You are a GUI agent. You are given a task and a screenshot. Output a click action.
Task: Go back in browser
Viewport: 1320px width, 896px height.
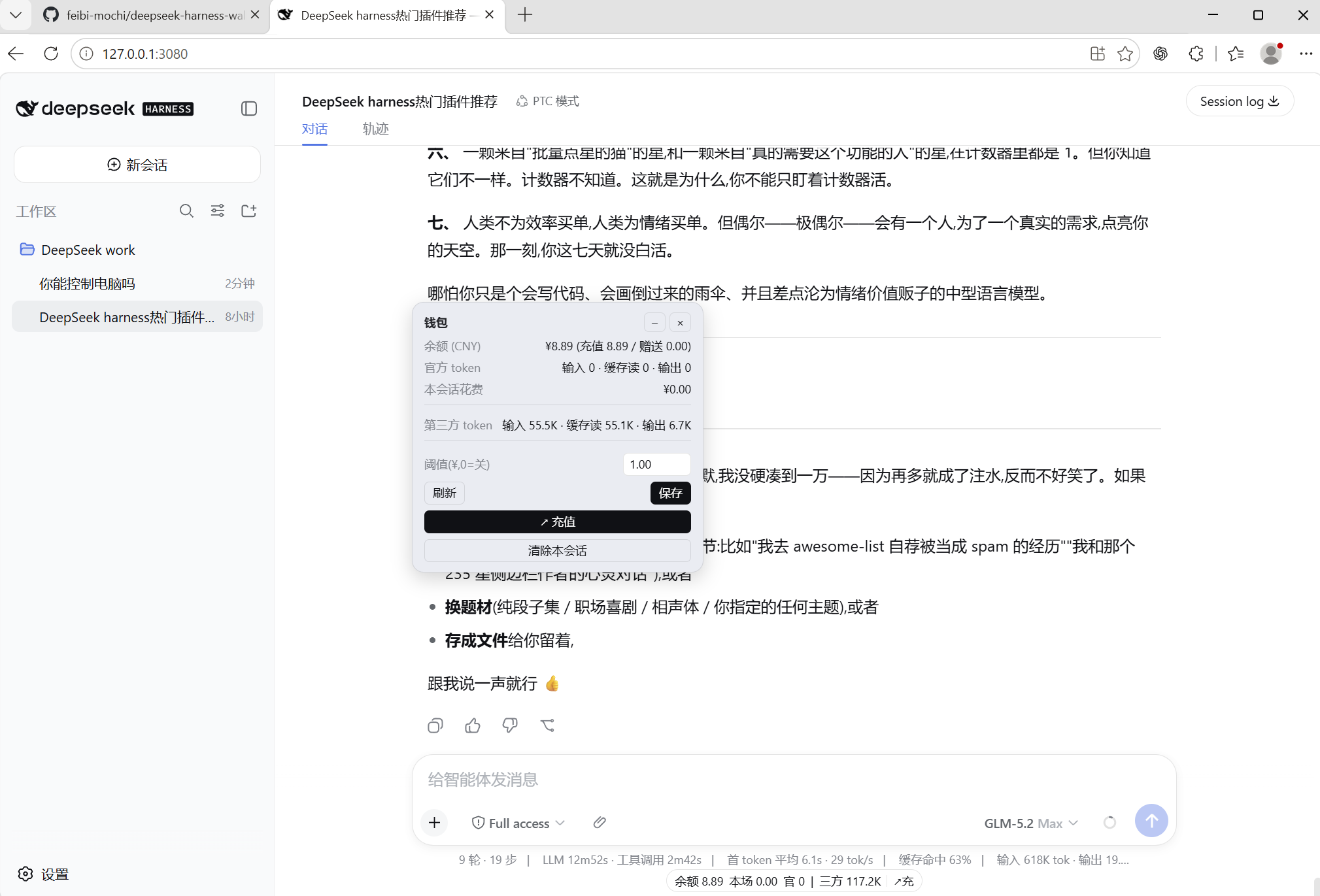click(x=16, y=54)
